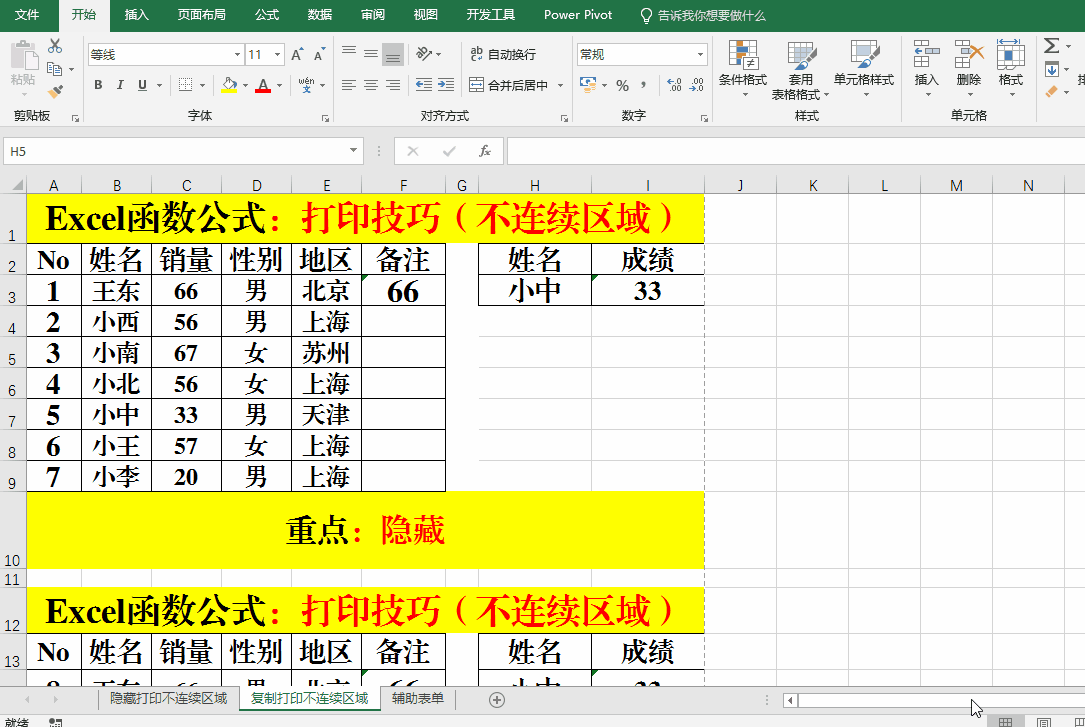Click the AutoSum sigma icon
This screenshot has height=727, width=1085.
pos(1051,46)
